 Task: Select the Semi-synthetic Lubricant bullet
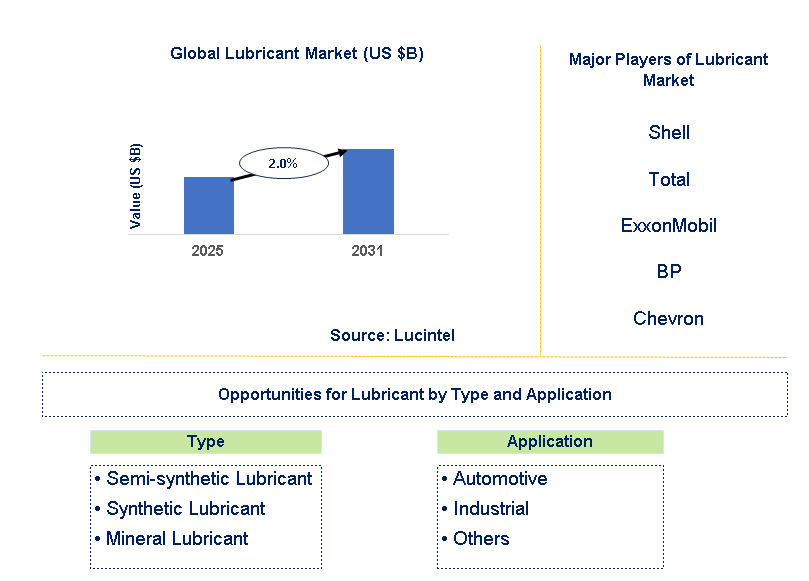pos(204,479)
